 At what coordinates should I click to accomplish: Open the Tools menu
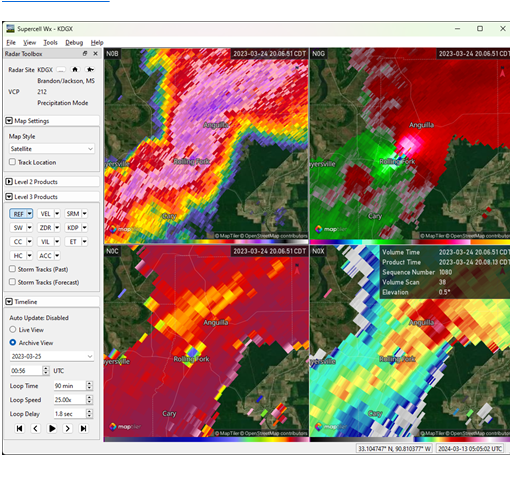click(x=50, y=42)
